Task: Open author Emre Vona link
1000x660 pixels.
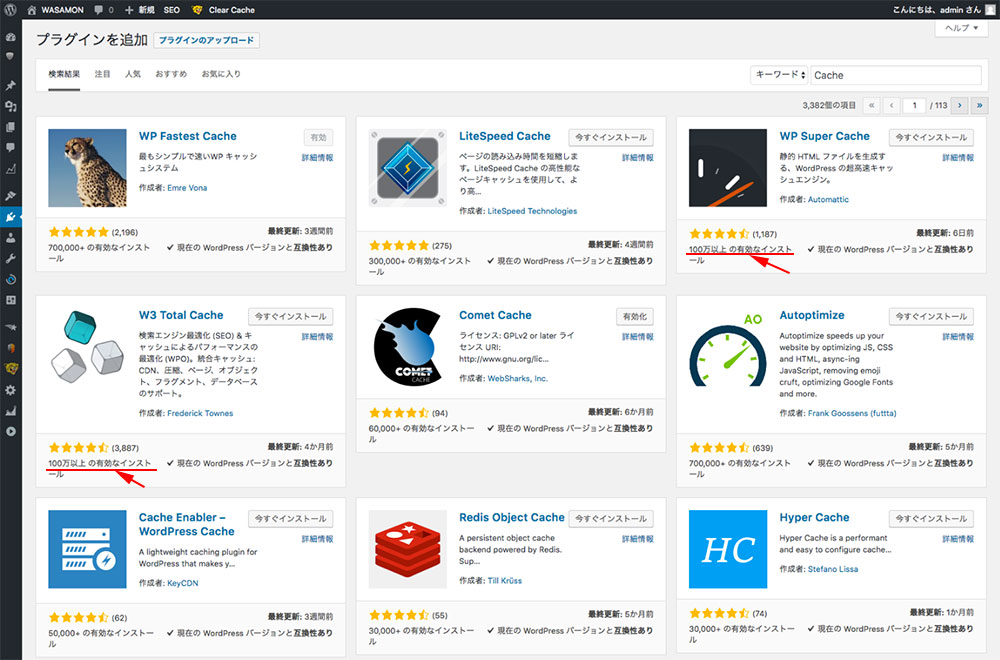Action: tap(187, 187)
